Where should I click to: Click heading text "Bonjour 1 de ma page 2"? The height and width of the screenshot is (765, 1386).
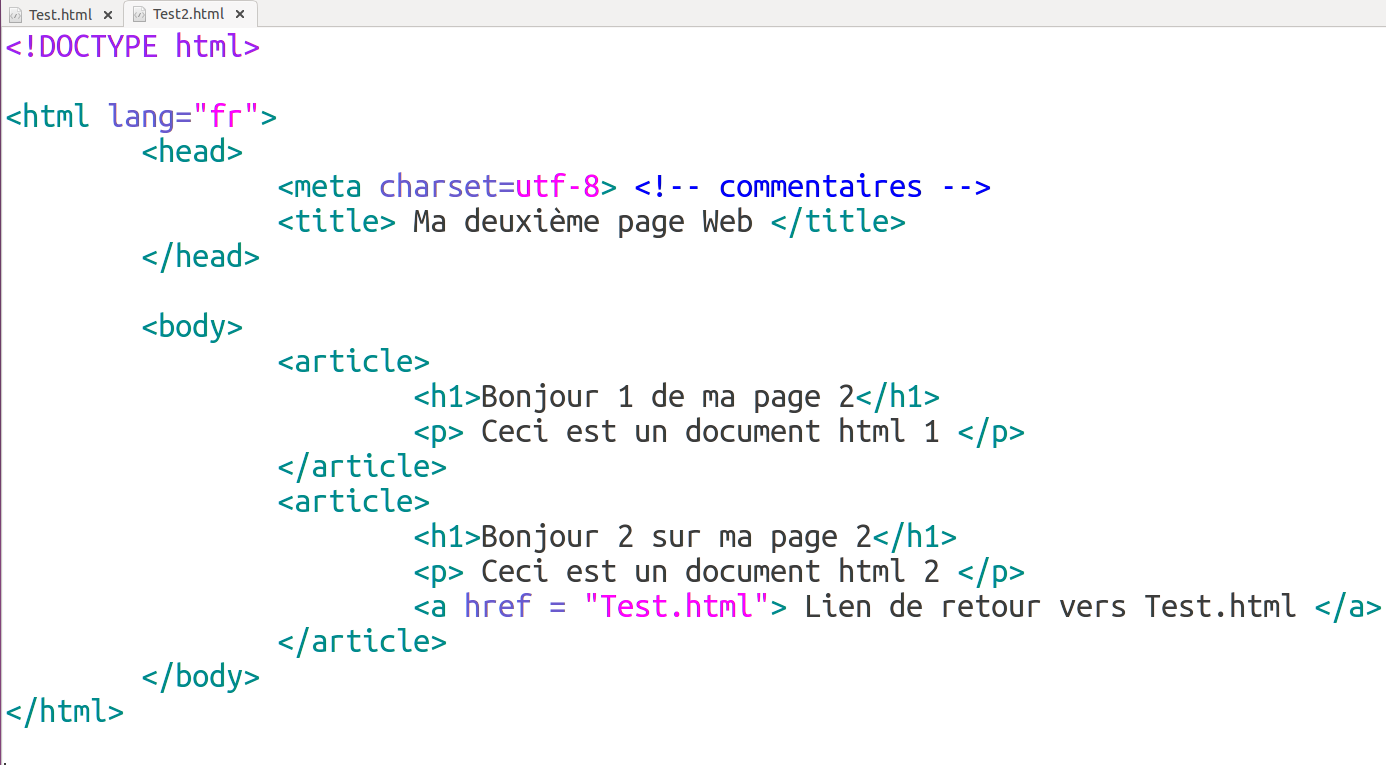[667, 397]
